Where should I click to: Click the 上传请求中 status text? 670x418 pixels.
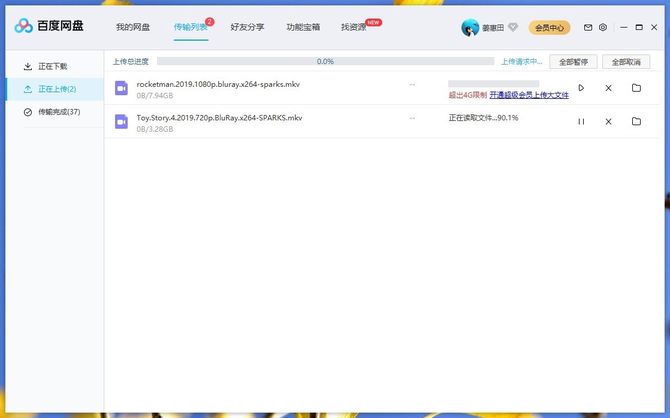tap(521, 62)
